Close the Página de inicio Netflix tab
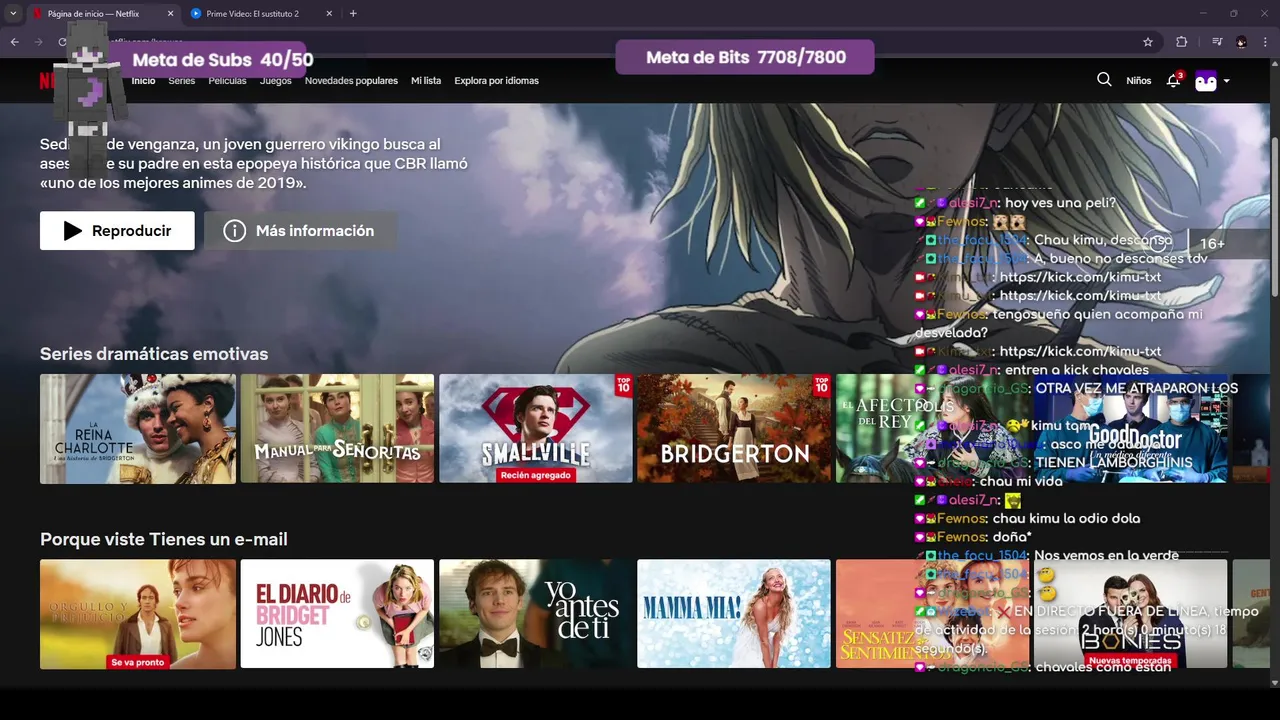This screenshot has width=1280, height=720. click(x=170, y=14)
